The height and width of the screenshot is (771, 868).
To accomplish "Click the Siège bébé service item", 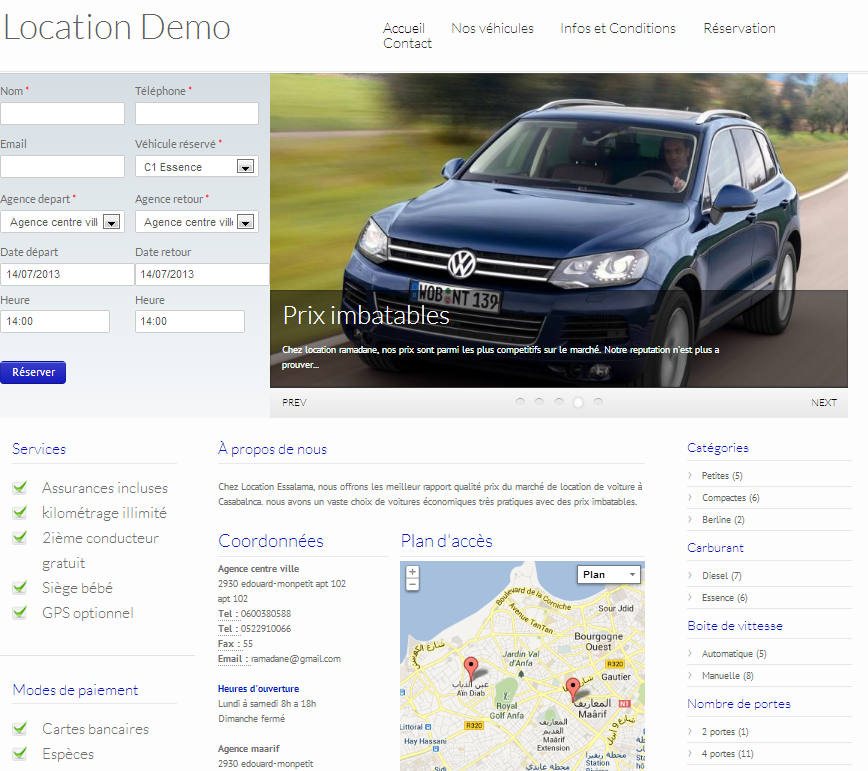I will pos(78,588).
